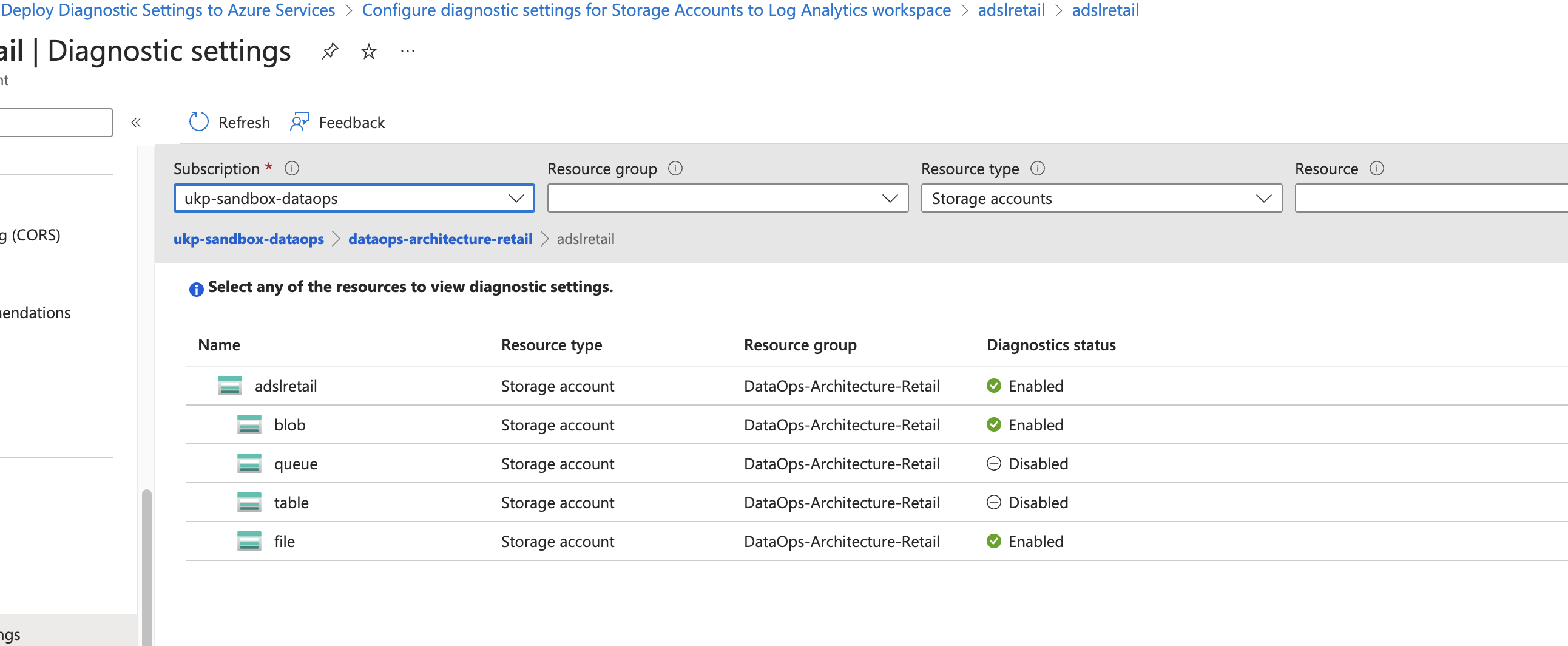Click the Refresh icon
Viewport: 1568px width, 646px height.
[x=198, y=122]
